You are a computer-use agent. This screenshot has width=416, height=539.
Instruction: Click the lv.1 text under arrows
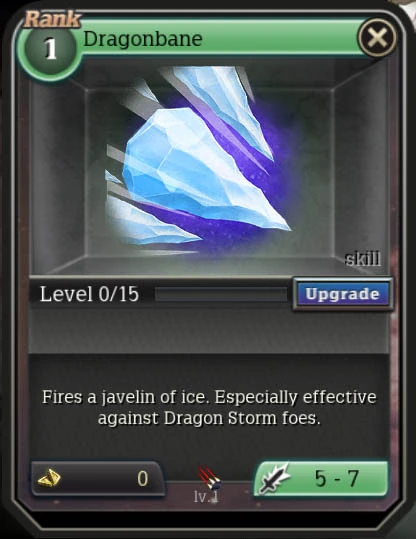[206, 497]
